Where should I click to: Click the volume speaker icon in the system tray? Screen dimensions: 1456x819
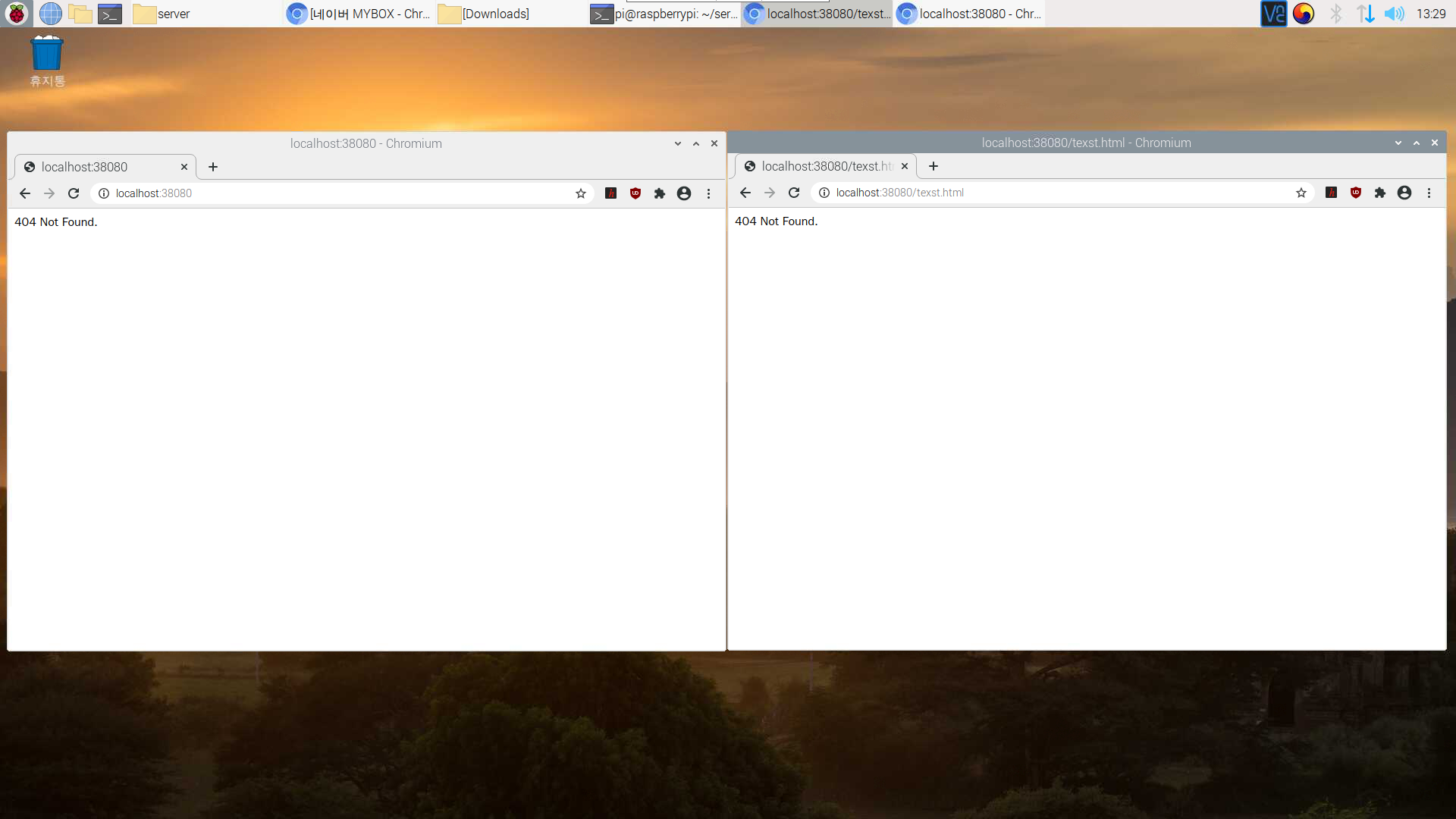(1394, 14)
